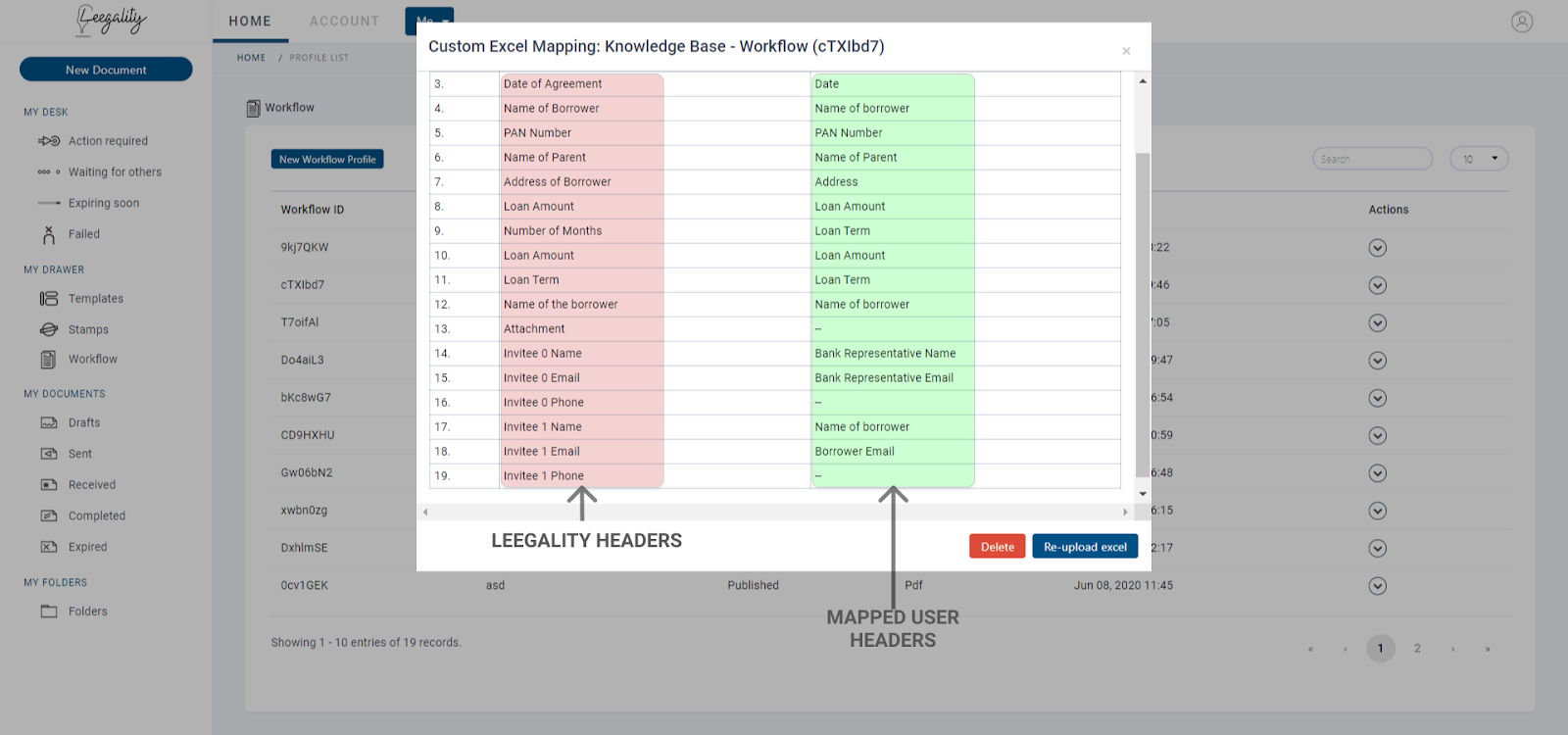The height and width of the screenshot is (735, 1568).
Task: Open Waiting for others list
Action: (x=115, y=172)
